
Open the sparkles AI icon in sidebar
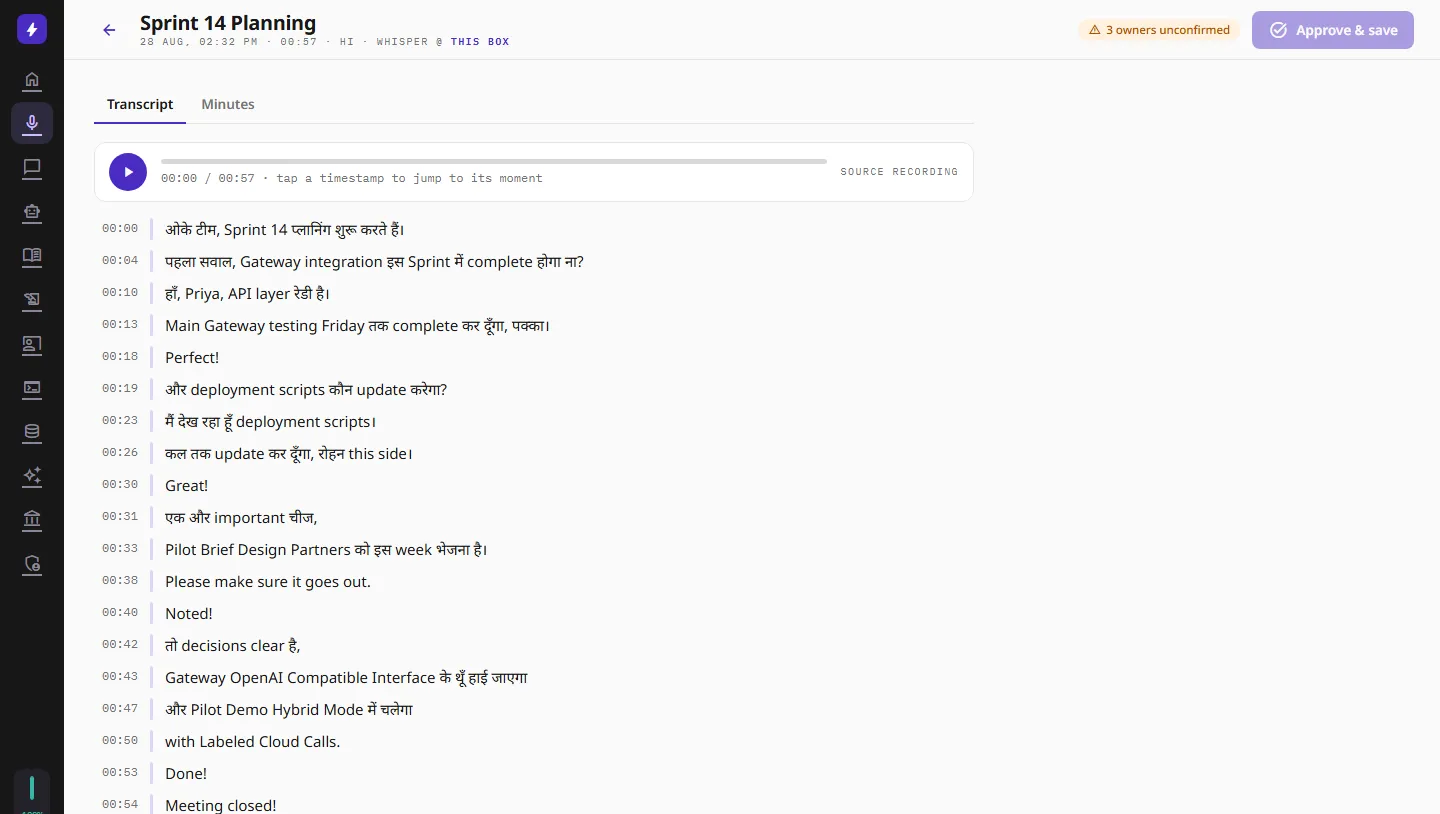click(x=32, y=476)
